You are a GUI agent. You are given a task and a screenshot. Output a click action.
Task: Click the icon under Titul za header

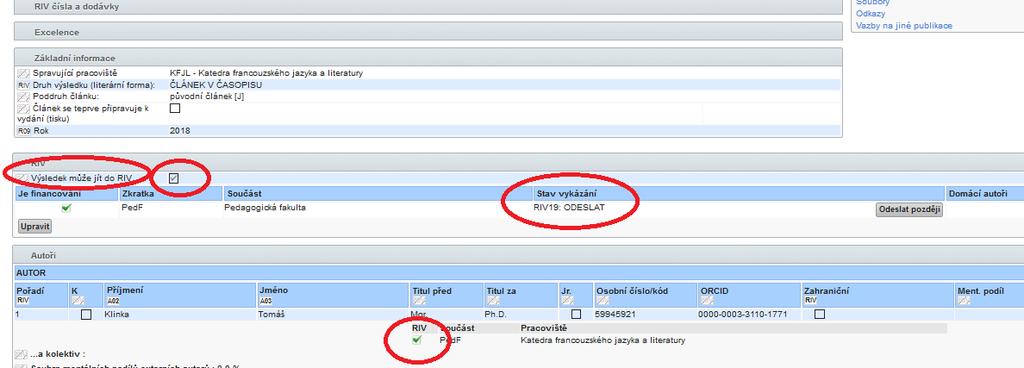[x=492, y=301]
